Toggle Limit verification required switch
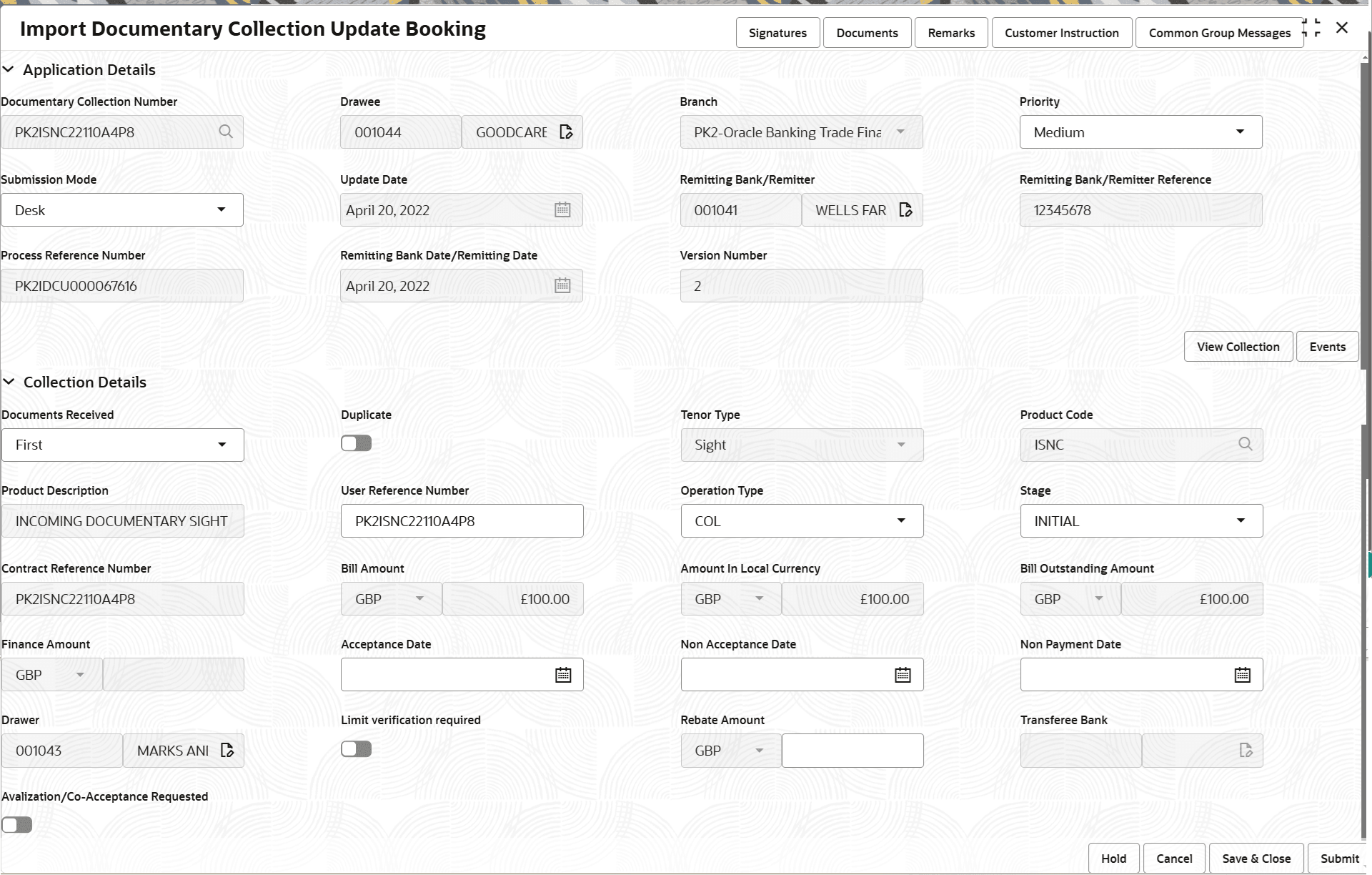Screen dimensions: 1372x875 coord(356,749)
